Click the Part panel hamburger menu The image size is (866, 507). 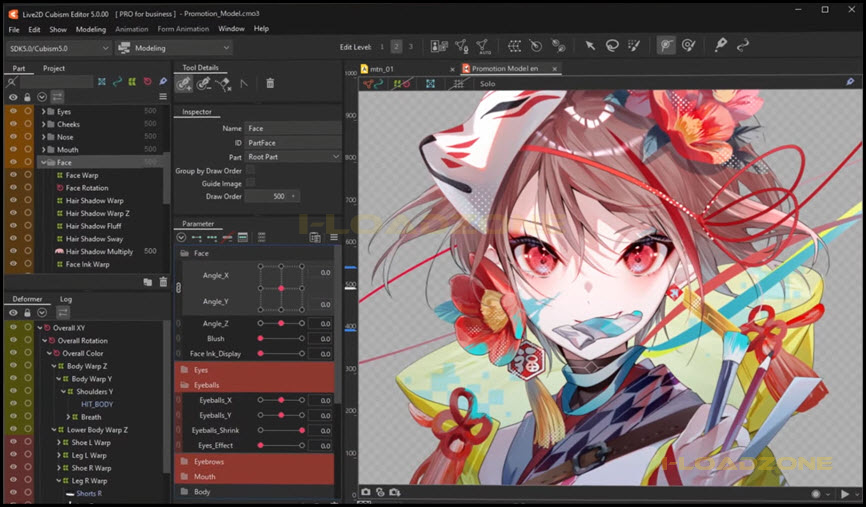pyautogui.click(x=163, y=97)
